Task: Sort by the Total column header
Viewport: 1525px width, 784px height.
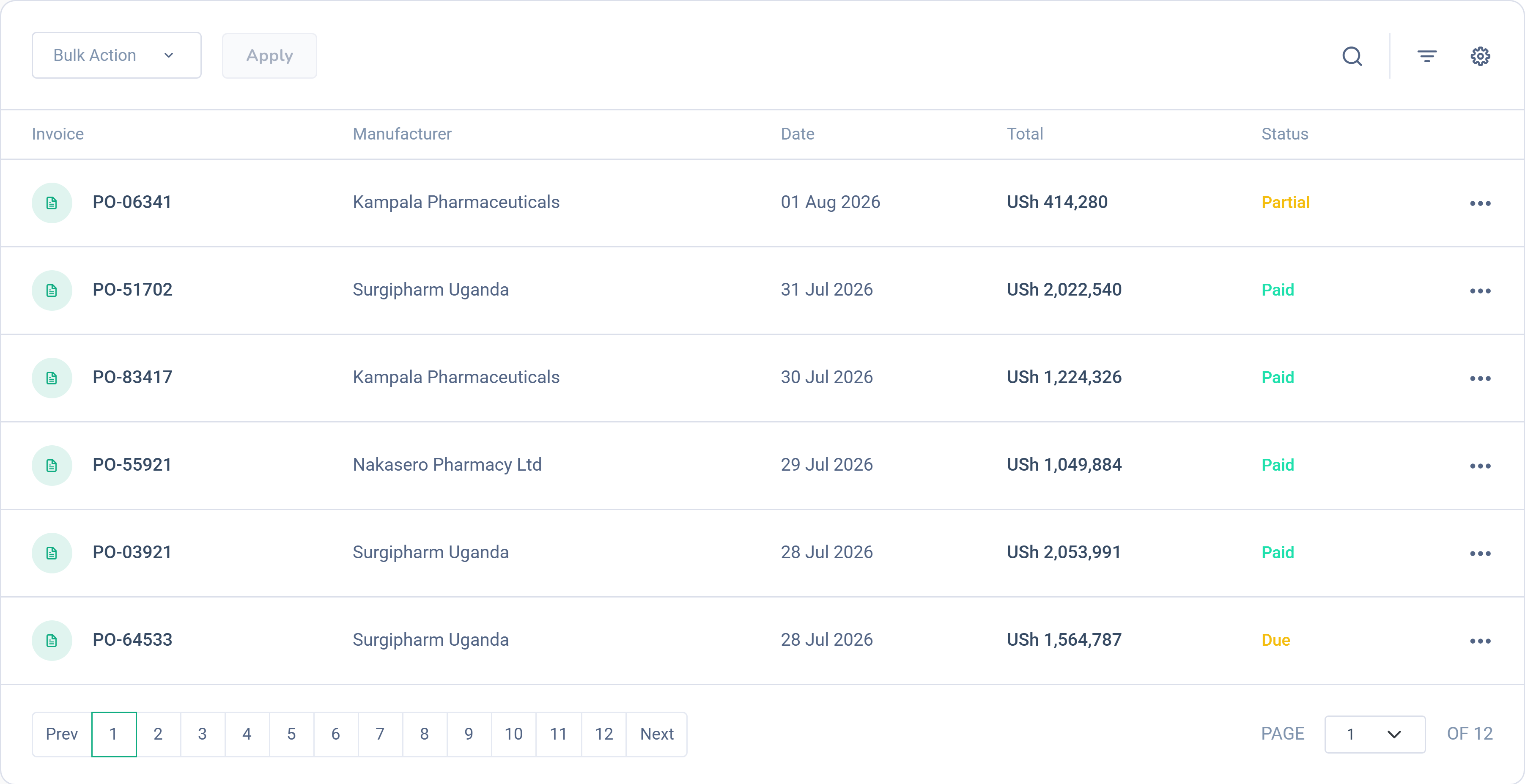Action: (x=1025, y=134)
